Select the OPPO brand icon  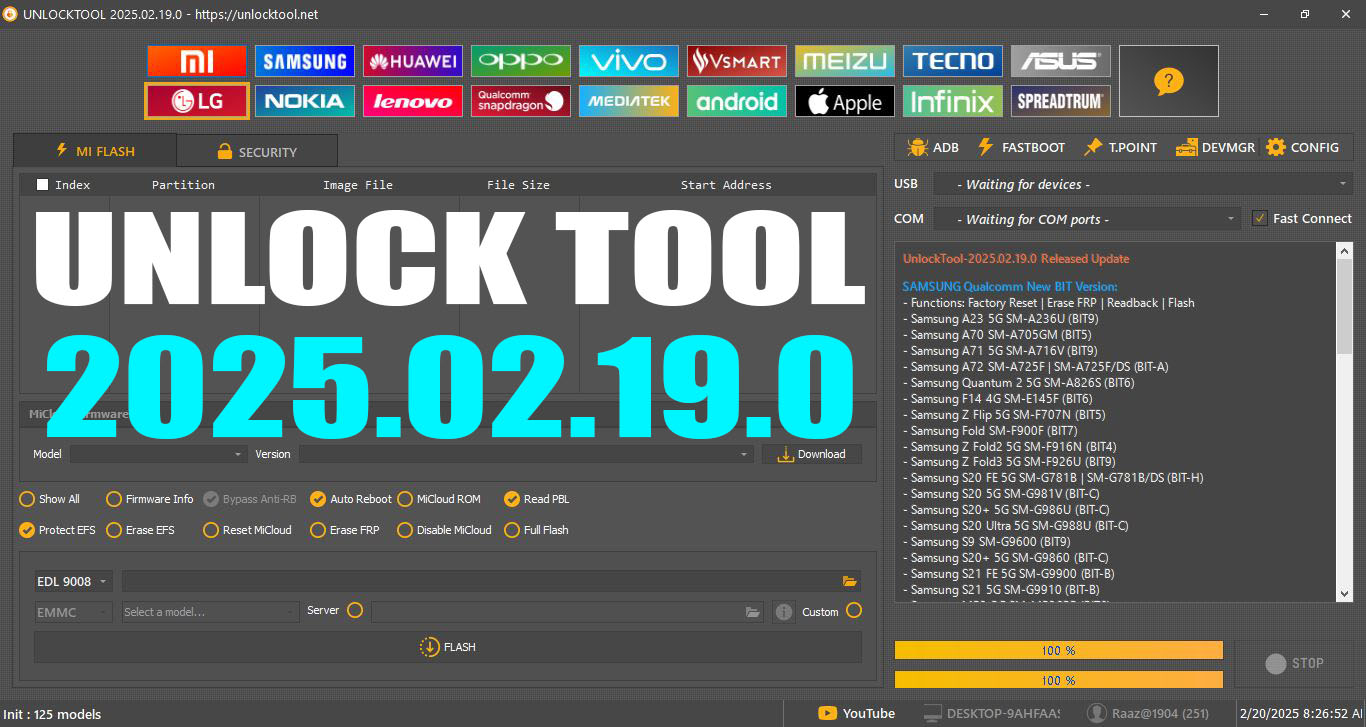521,62
